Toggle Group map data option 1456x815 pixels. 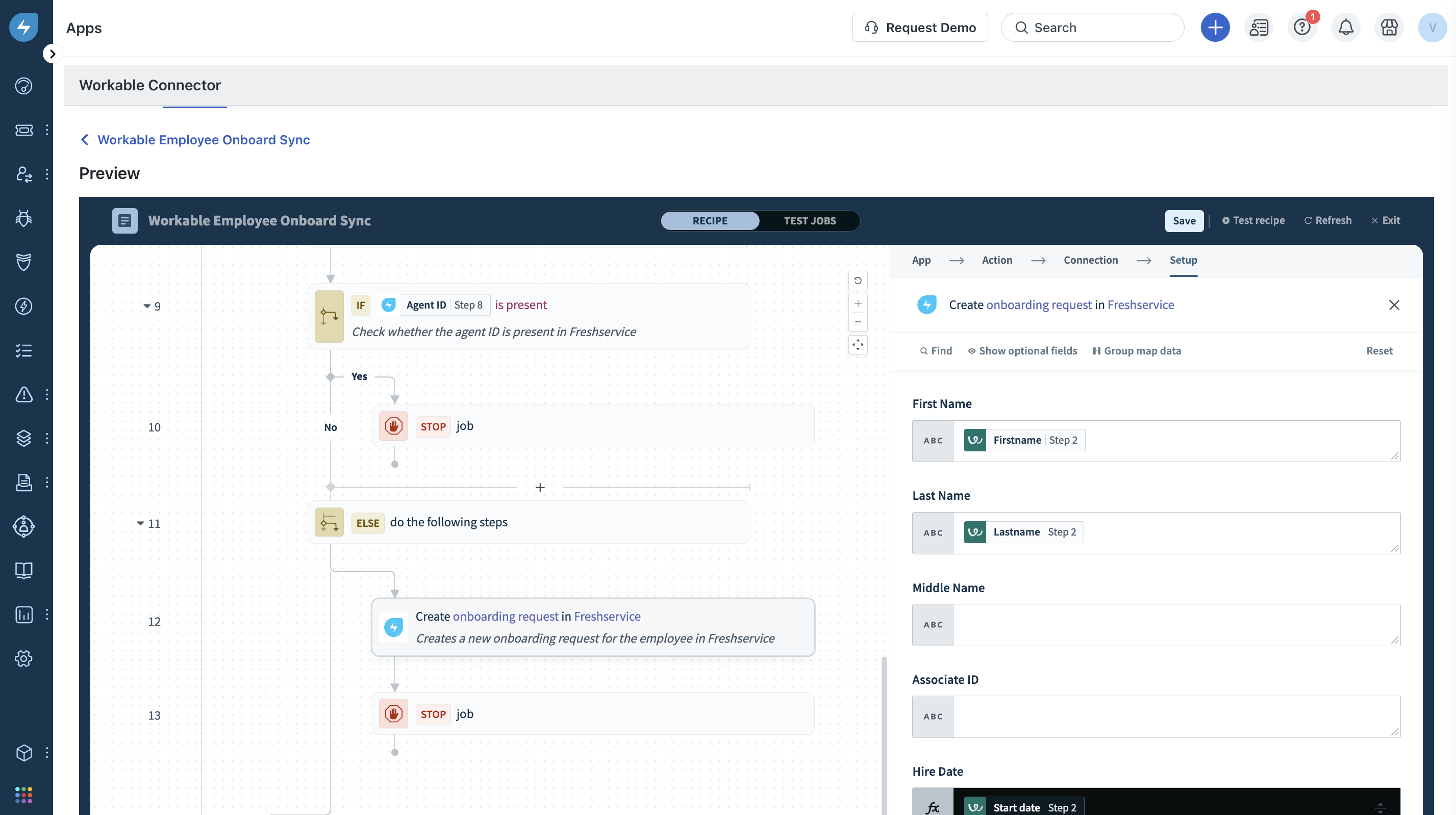pos(1137,350)
